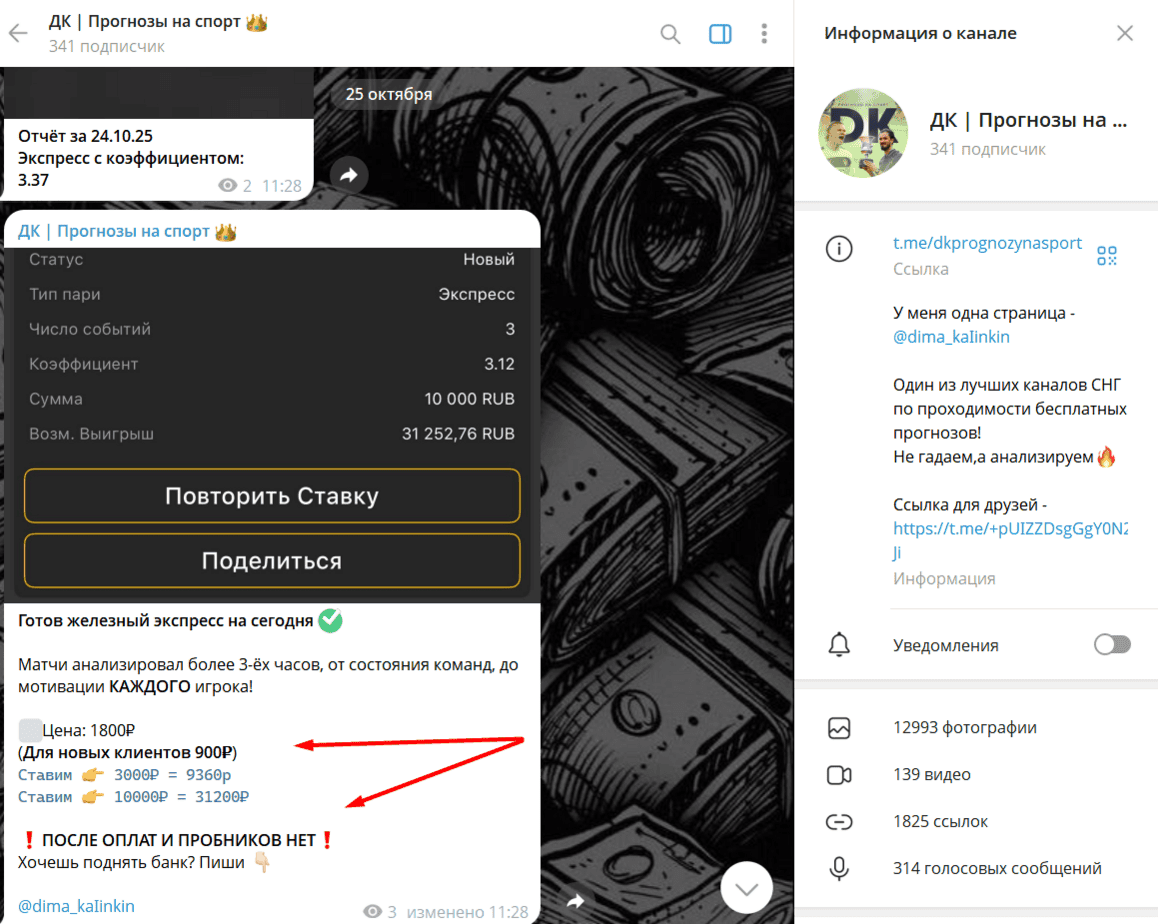This screenshot has height=924, width=1158.
Task: Forward the Отчёт за 24.10.25 post
Action: (348, 176)
